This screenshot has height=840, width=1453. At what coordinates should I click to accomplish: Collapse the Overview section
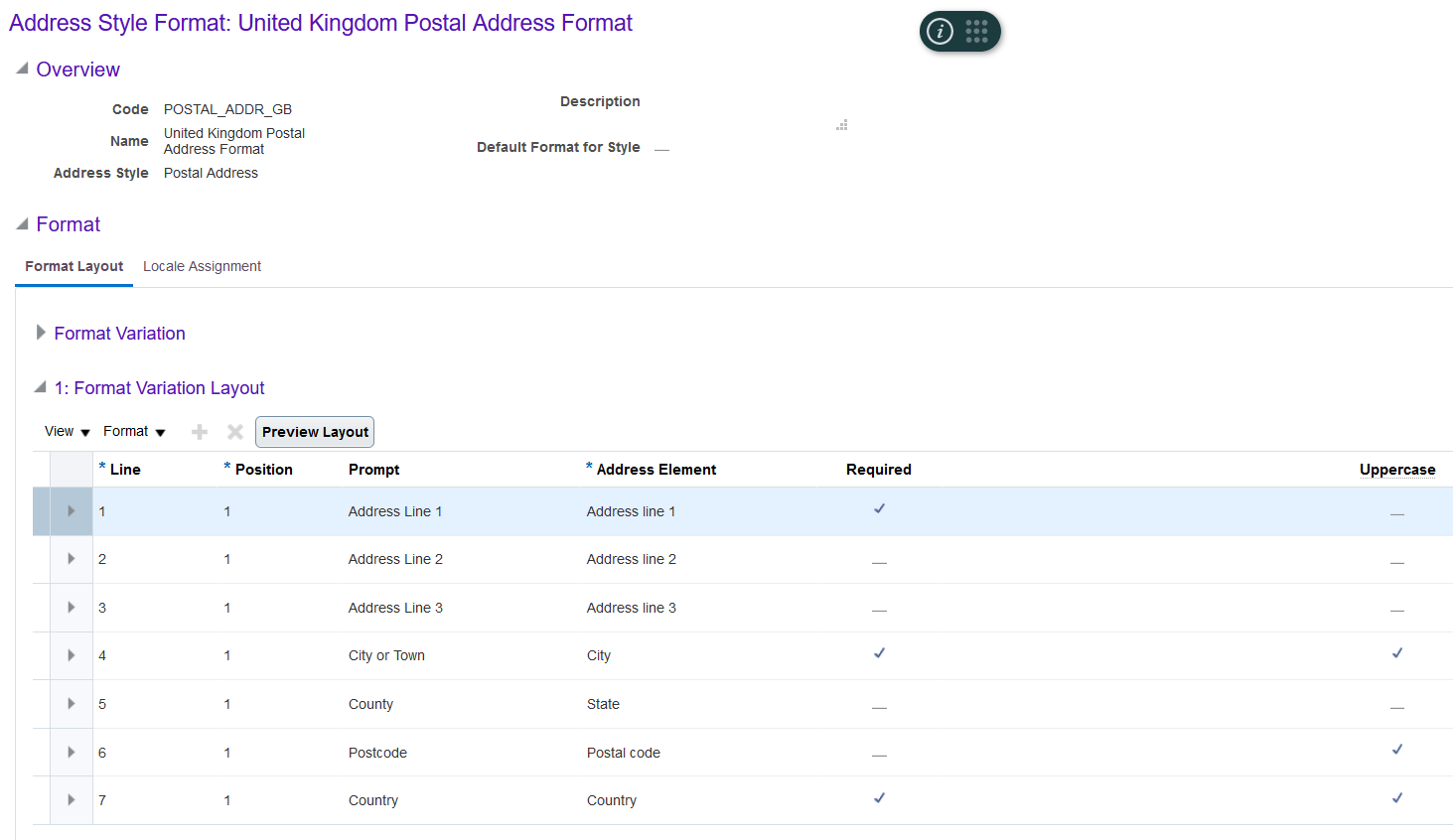[22, 69]
